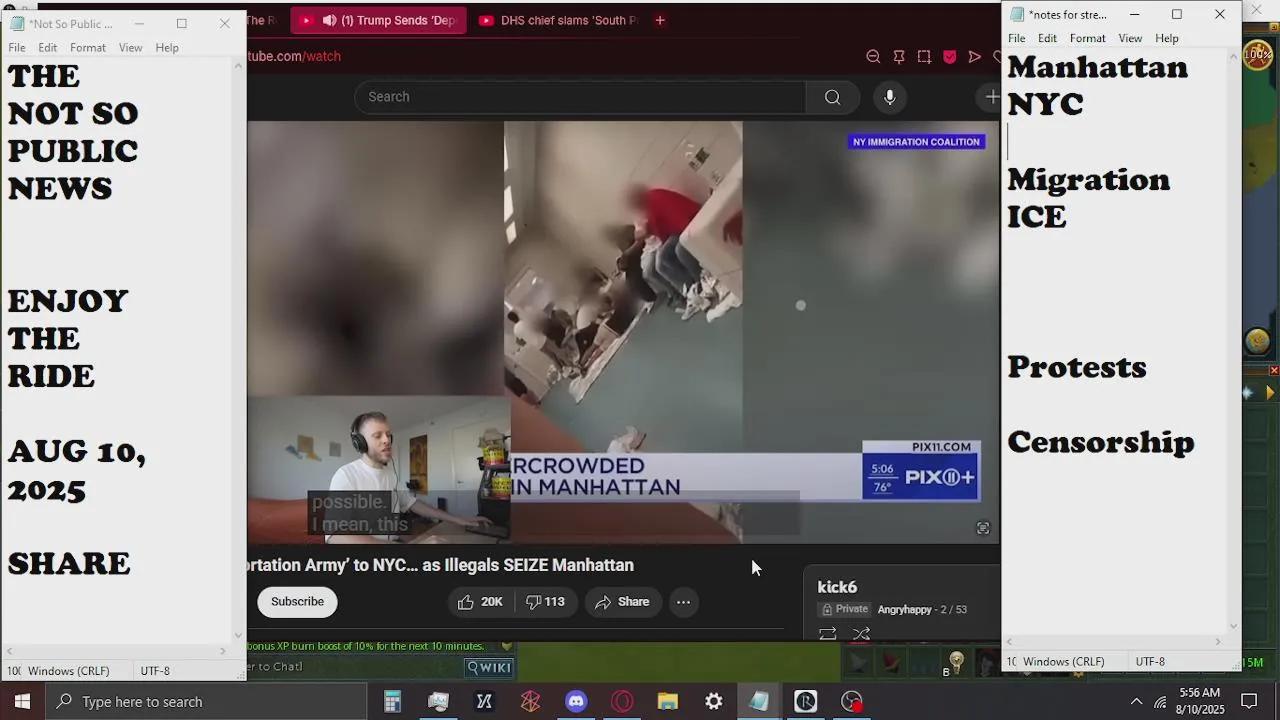Screen dimensions: 1280x720
Task: Open View menu in notes for stream Notepad
Action: 1130,38
